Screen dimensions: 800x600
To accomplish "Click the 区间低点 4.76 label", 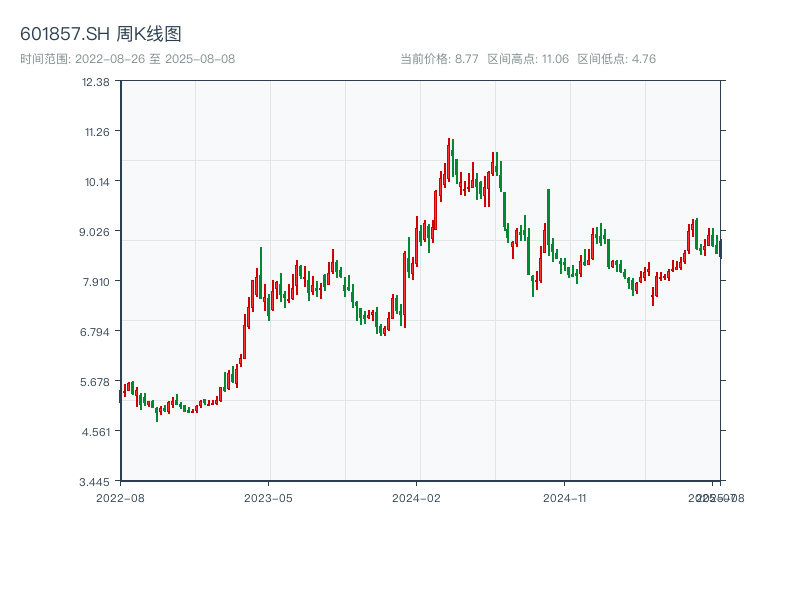I will pos(616,59).
